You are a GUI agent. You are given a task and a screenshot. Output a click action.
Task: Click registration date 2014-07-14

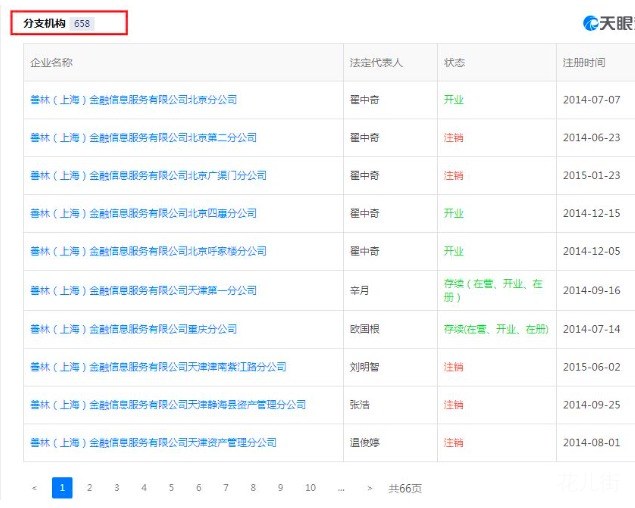[592, 329]
